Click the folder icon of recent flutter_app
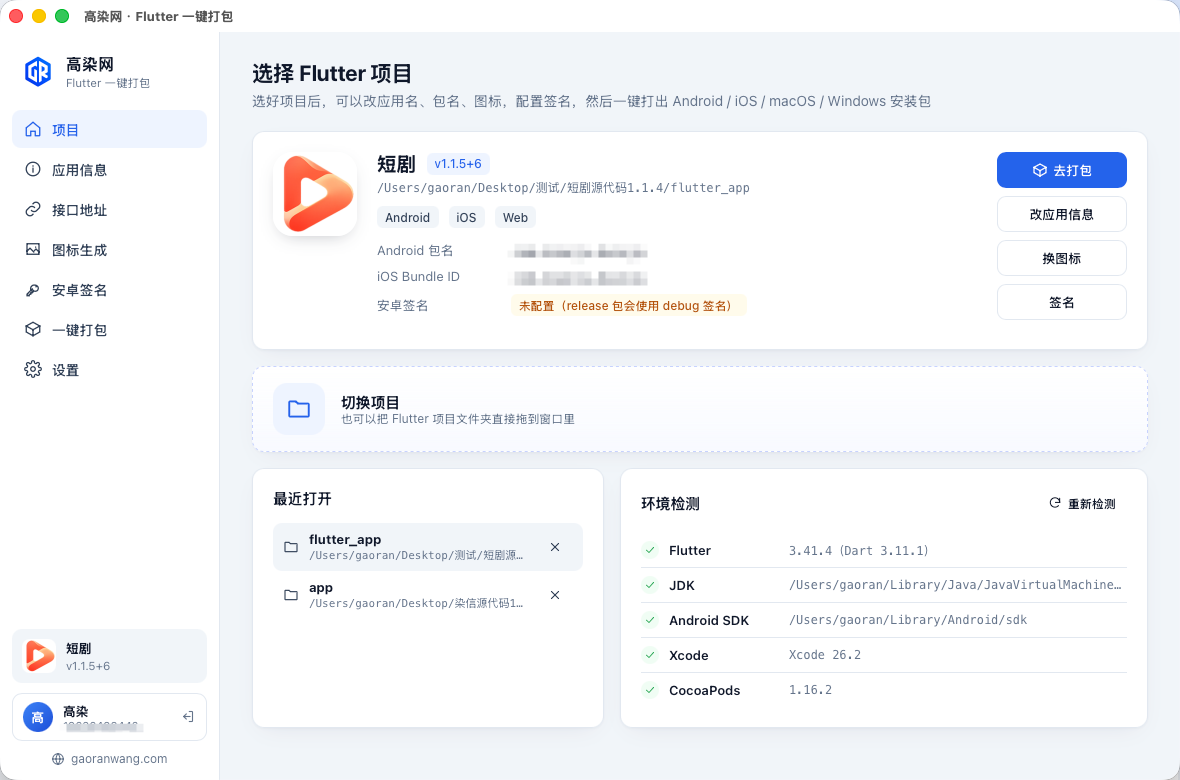Image resolution: width=1180 pixels, height=780 pixels. point(290,547)
